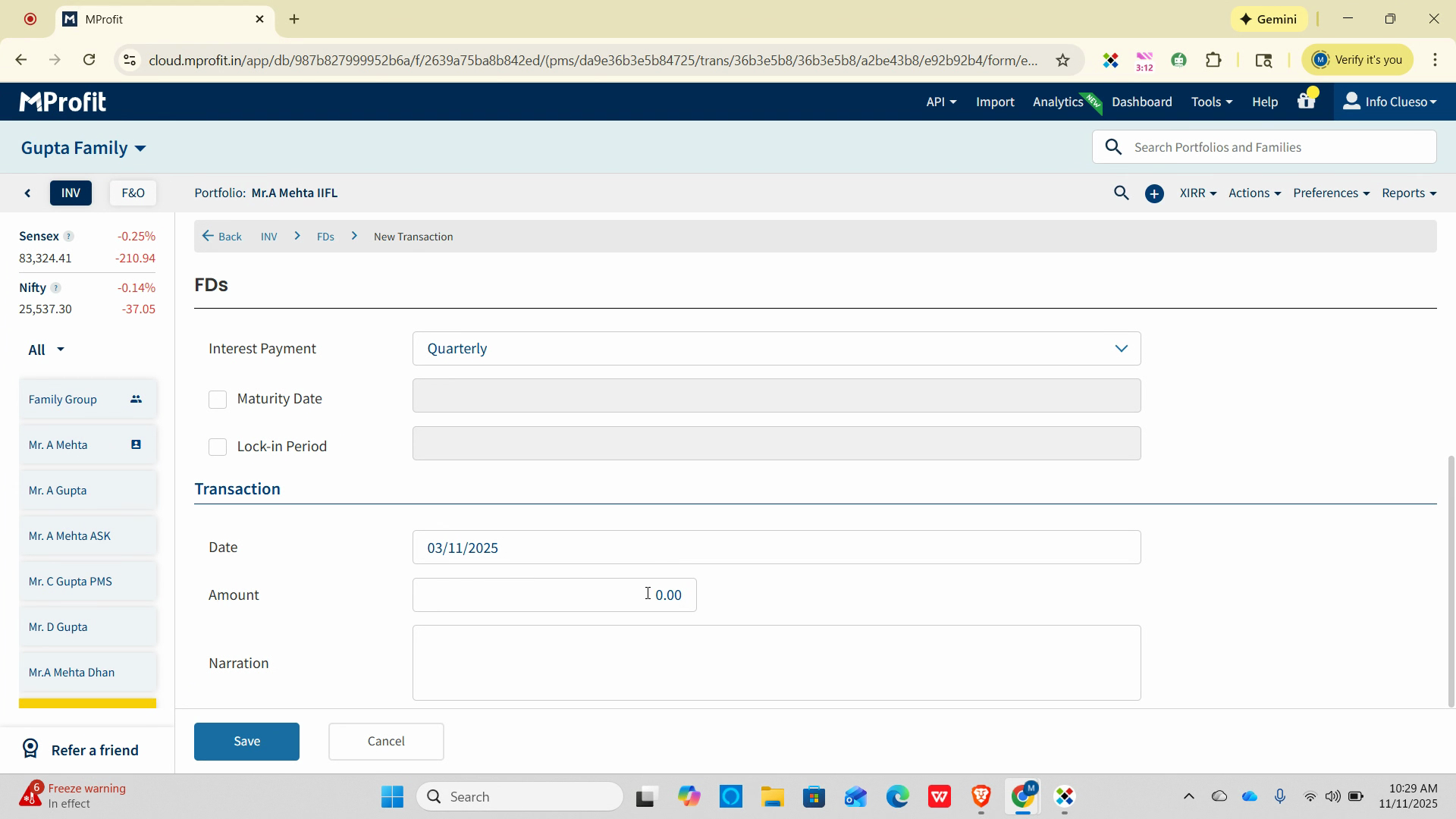This screenshot has height=819, width=1456.
Task: Bookmark this page with the star icon
Action: tap(1062, 60)
